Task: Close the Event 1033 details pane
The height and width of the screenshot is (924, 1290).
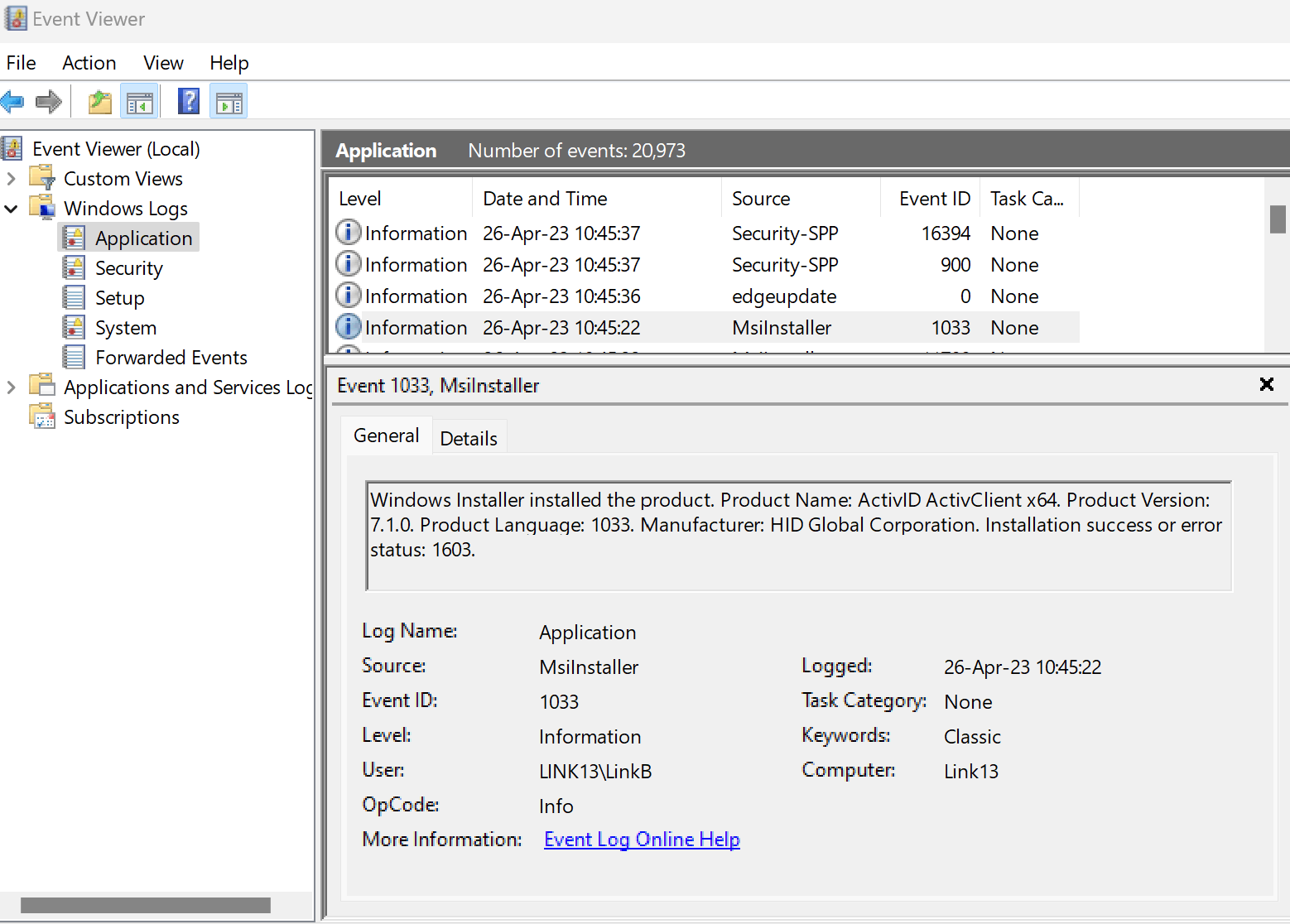Action: (1266, 384)
